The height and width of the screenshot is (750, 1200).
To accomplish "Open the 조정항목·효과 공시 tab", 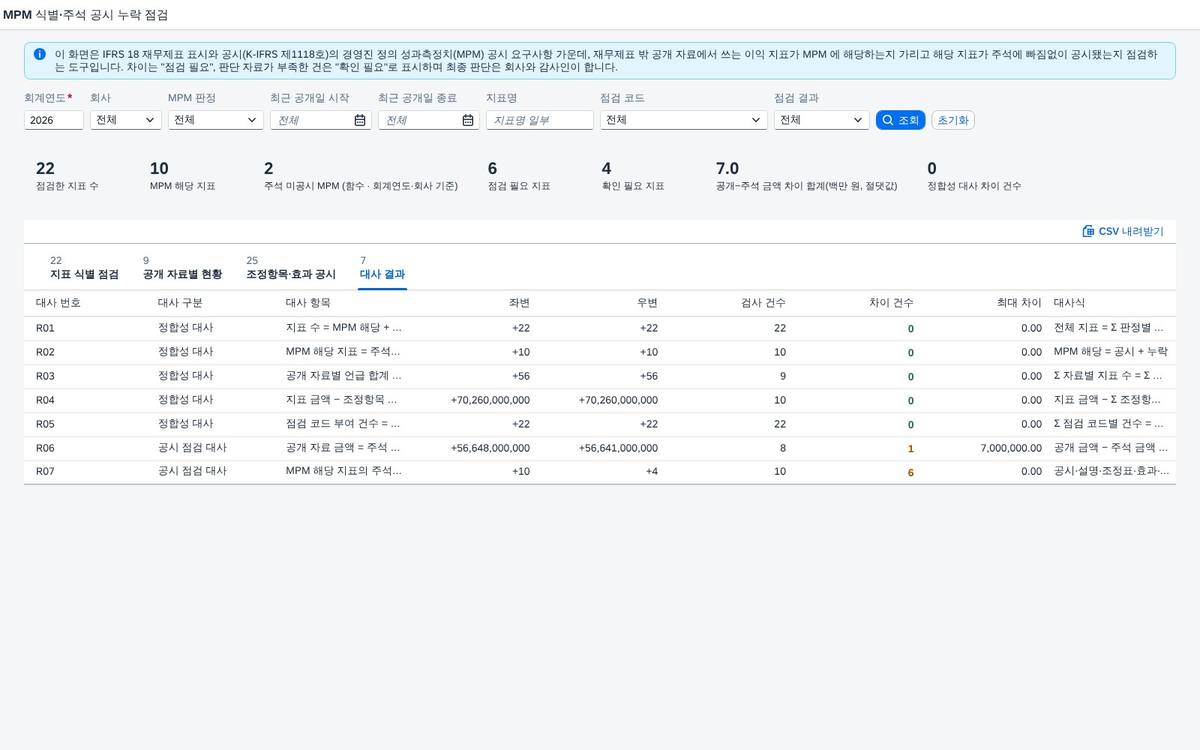I will coord(291,268).
